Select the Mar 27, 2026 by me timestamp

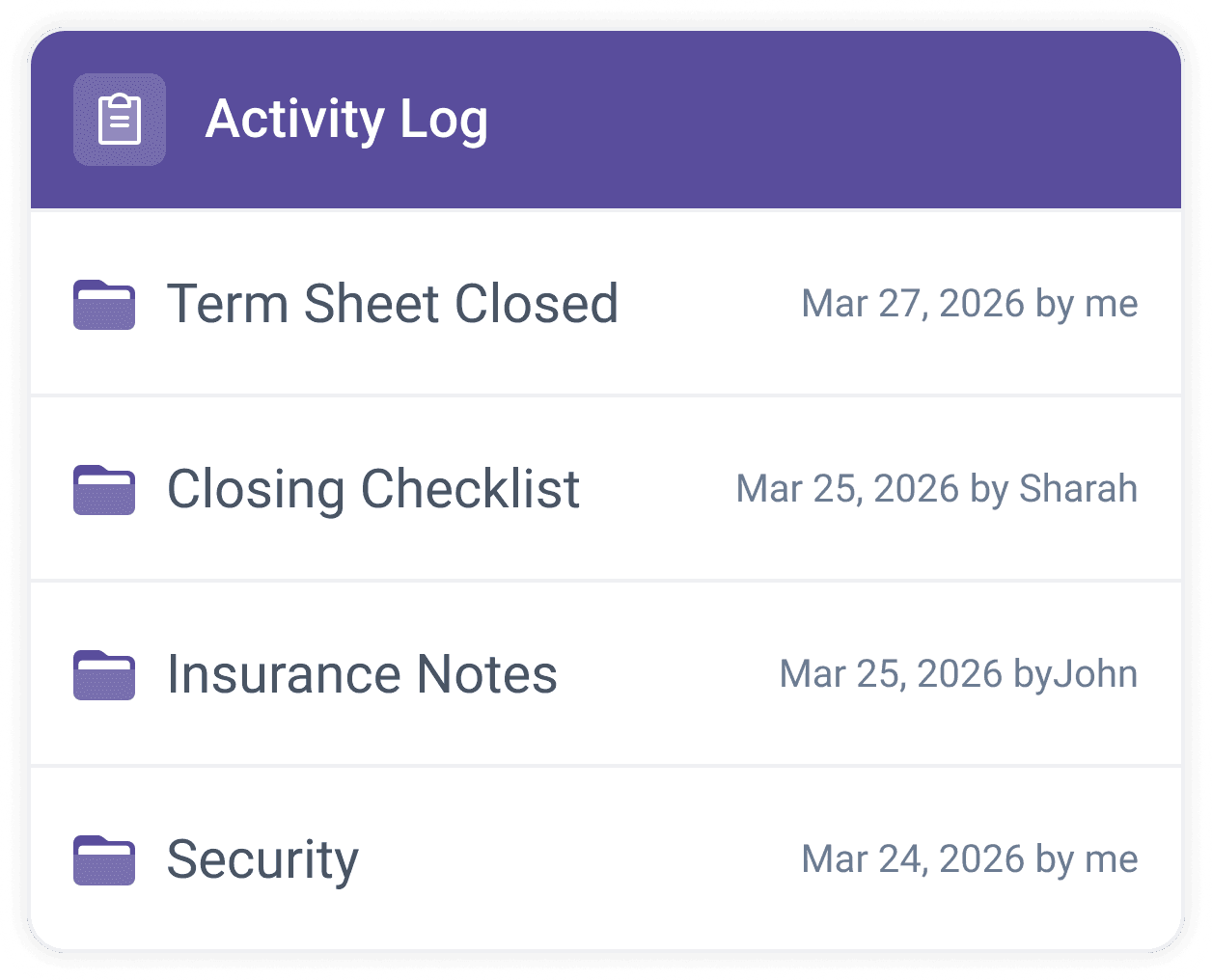pyautogui.click(x=970, y=304)
